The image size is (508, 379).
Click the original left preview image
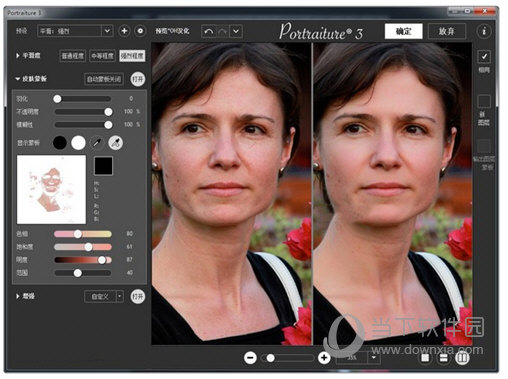pos(232,194)
